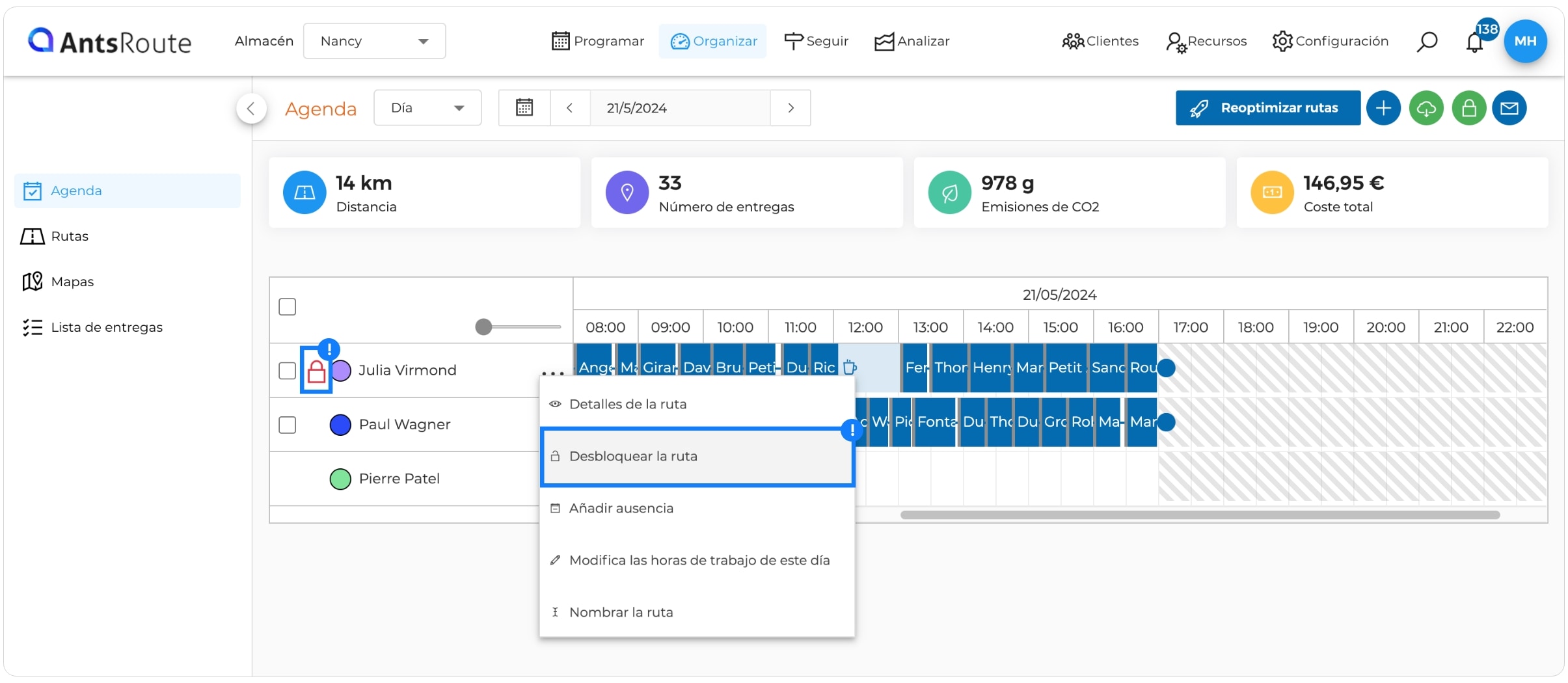Click the Paul Wagner name
The height and width of the screenshot is (683, 1568).
(x=405, y=425)
